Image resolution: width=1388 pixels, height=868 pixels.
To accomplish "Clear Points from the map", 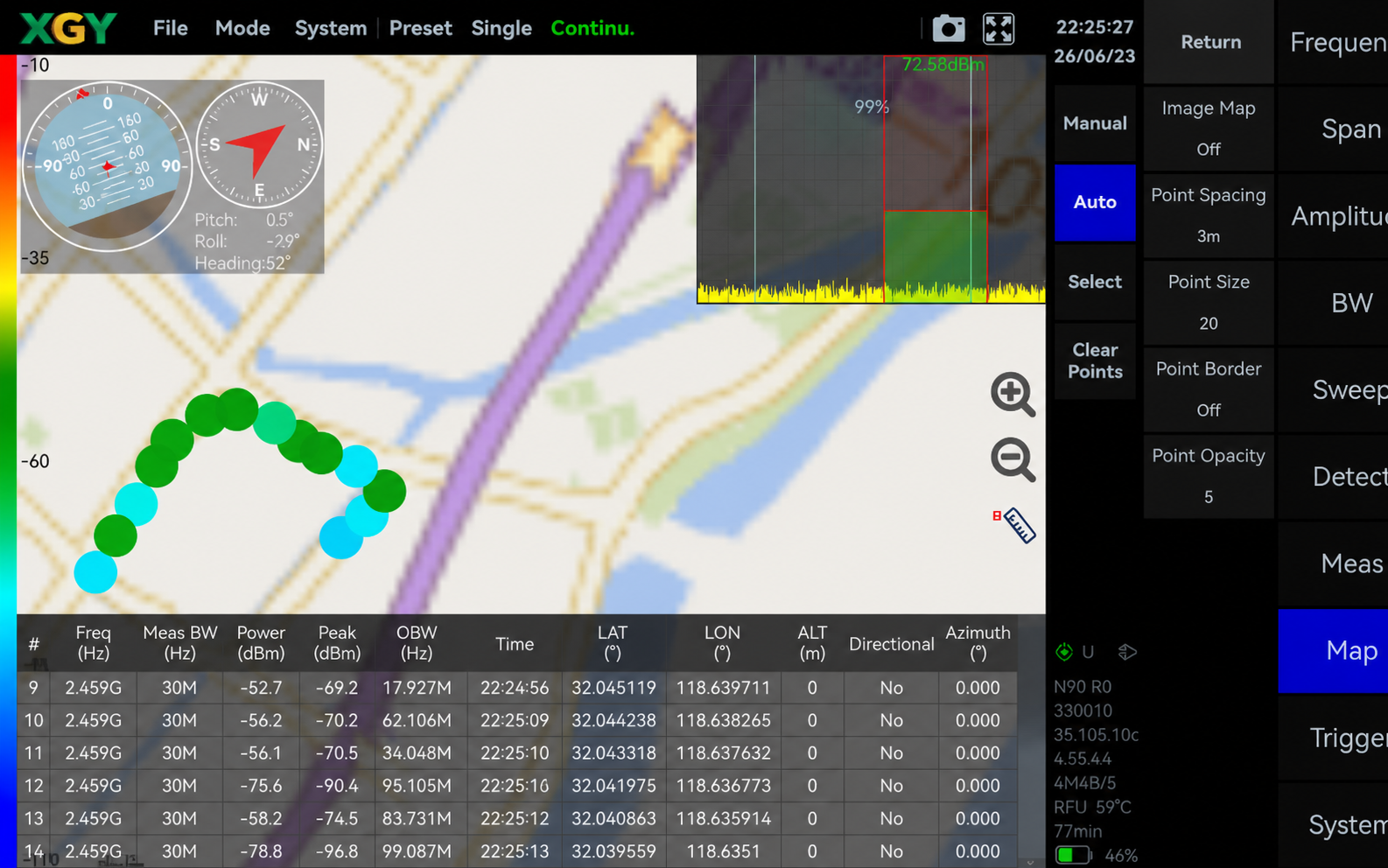I will click(1095, 360).
